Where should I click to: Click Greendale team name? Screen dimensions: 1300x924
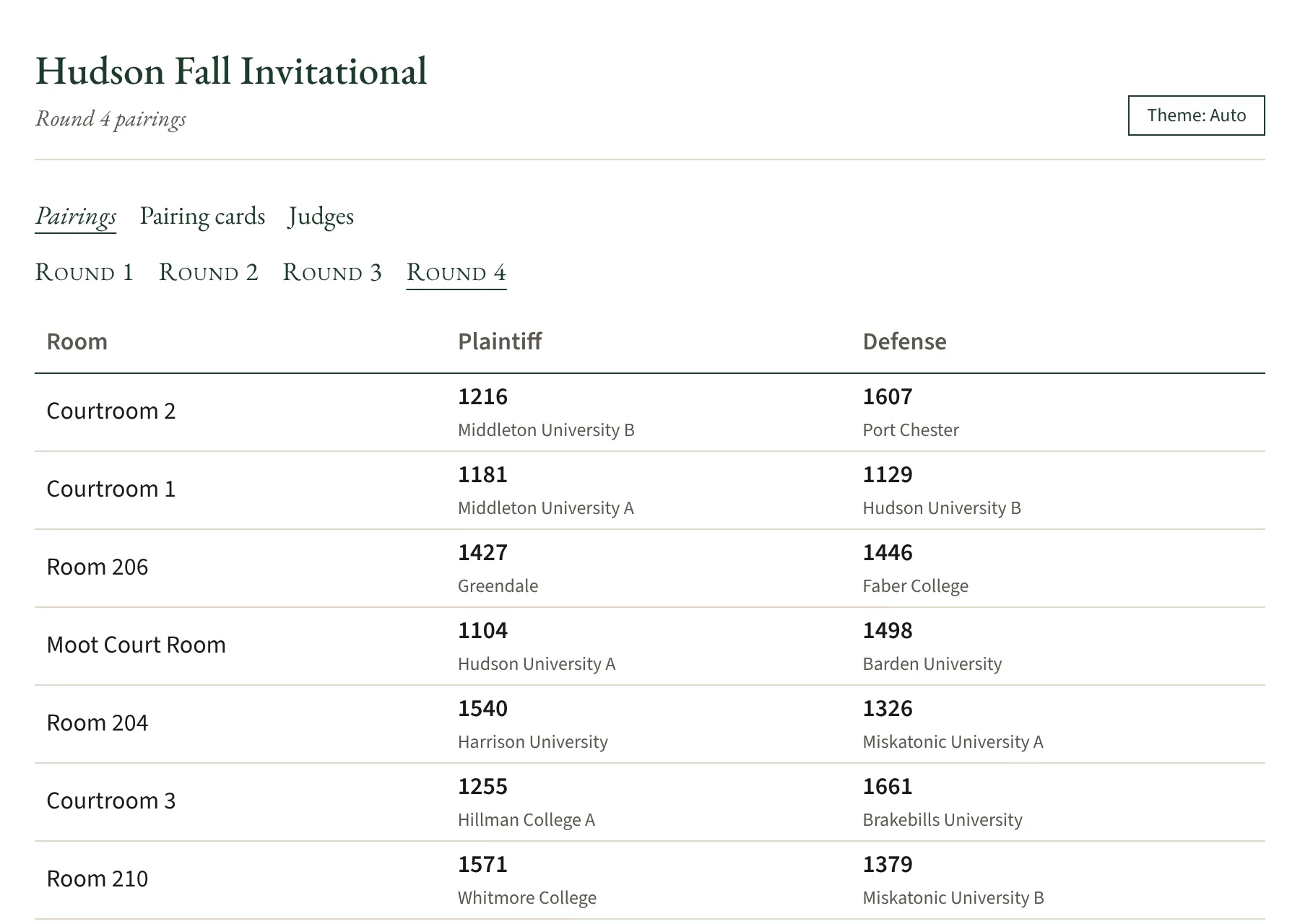(498, 586)
